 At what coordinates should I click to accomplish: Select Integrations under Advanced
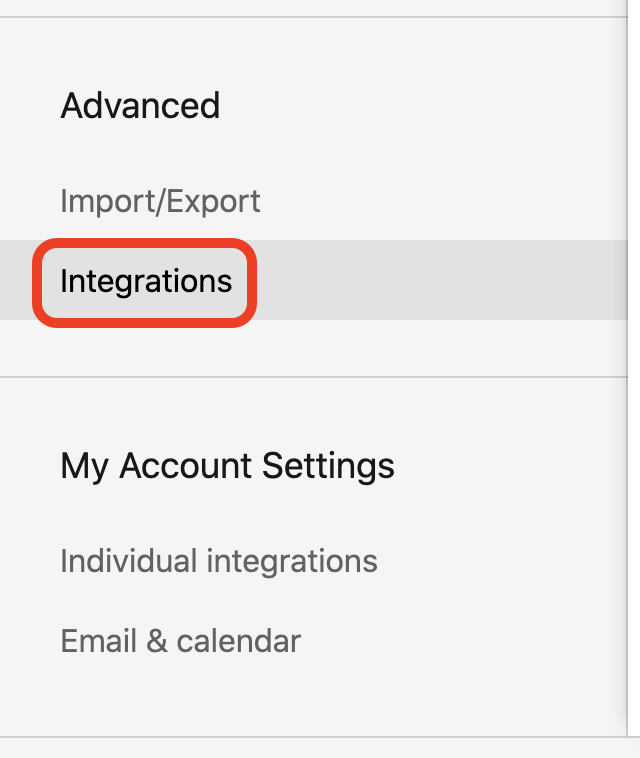(x=146, y=281)
